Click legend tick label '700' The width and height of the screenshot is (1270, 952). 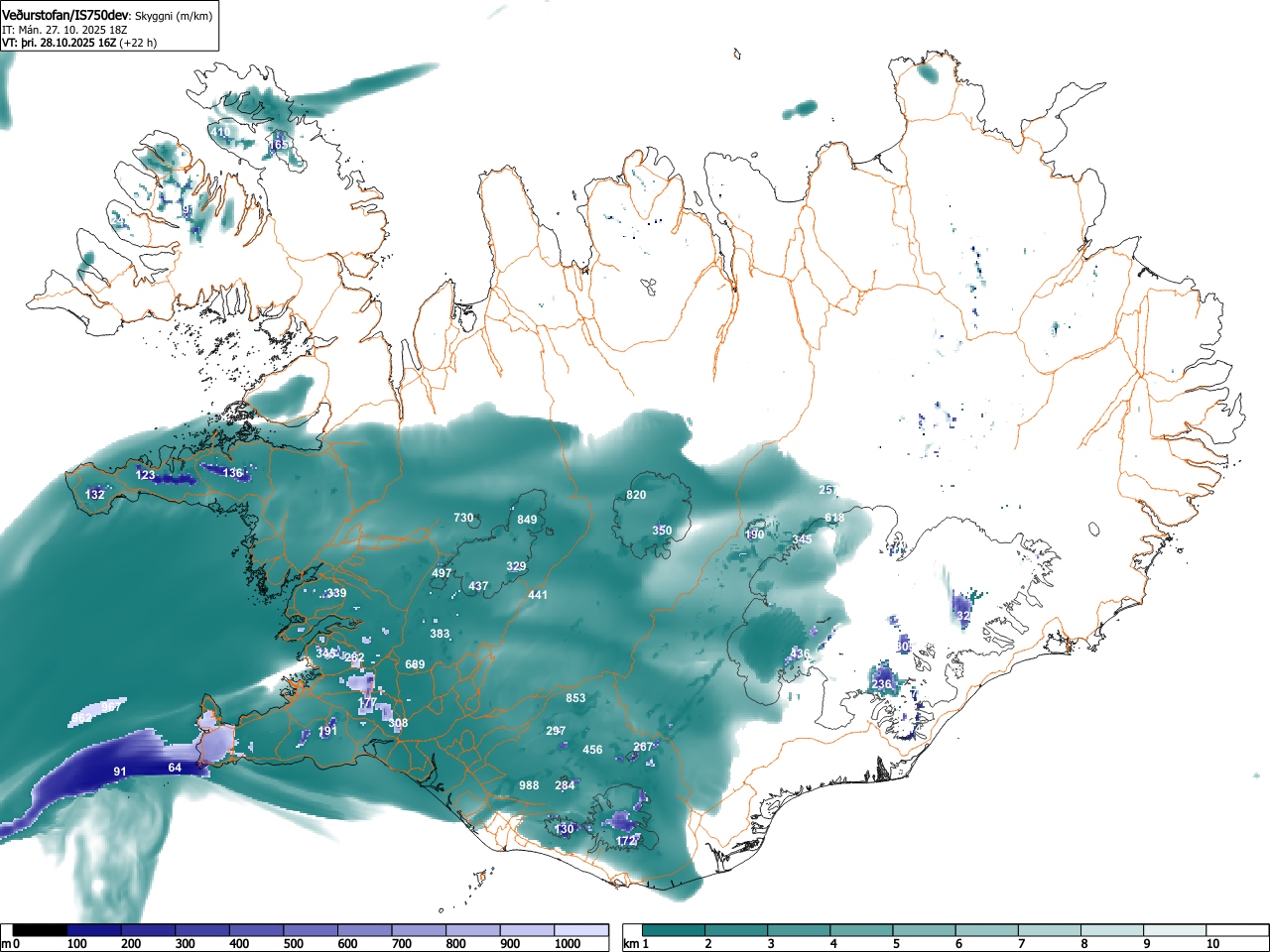coord(402,944)
